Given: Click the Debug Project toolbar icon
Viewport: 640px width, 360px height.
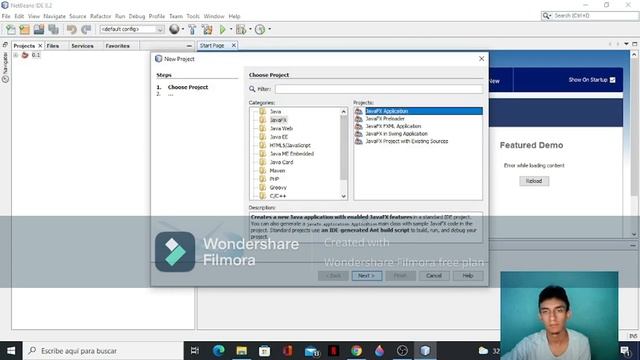Looking at the screenshot, I should pyautogui.click(x=241, y=29).
